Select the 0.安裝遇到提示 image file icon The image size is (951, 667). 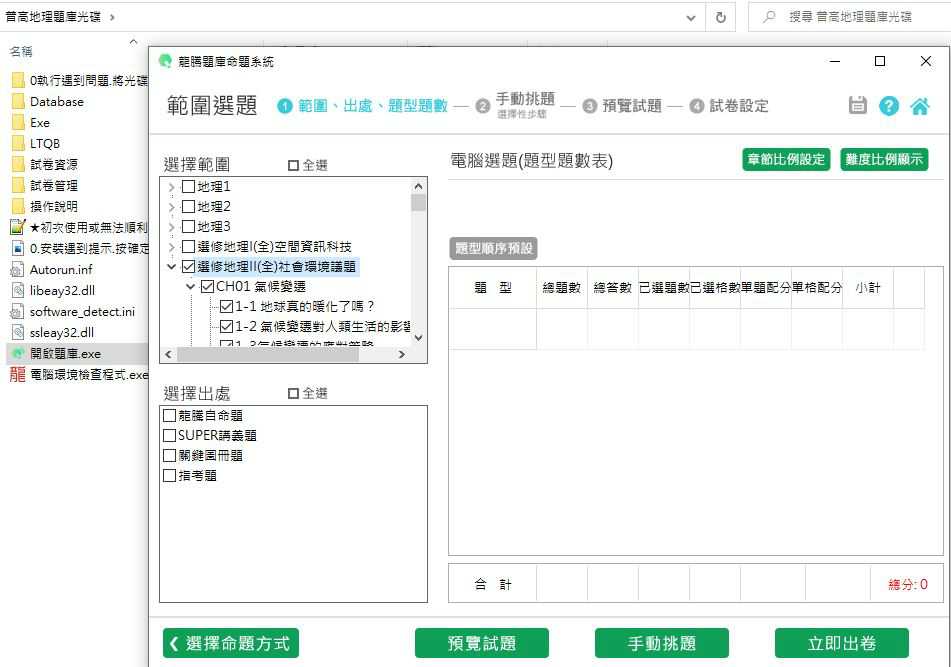click(18, 249)
